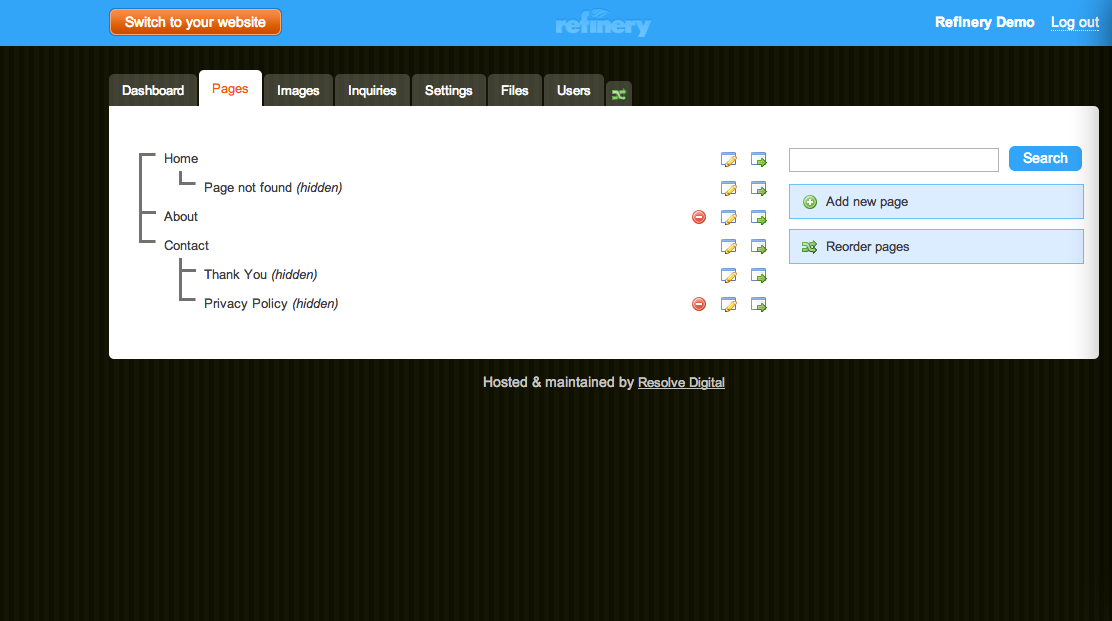This screenshot has height=621, width=1112.
Task: Click the add child page icon beside Home
Action: [x=759, y=158]
